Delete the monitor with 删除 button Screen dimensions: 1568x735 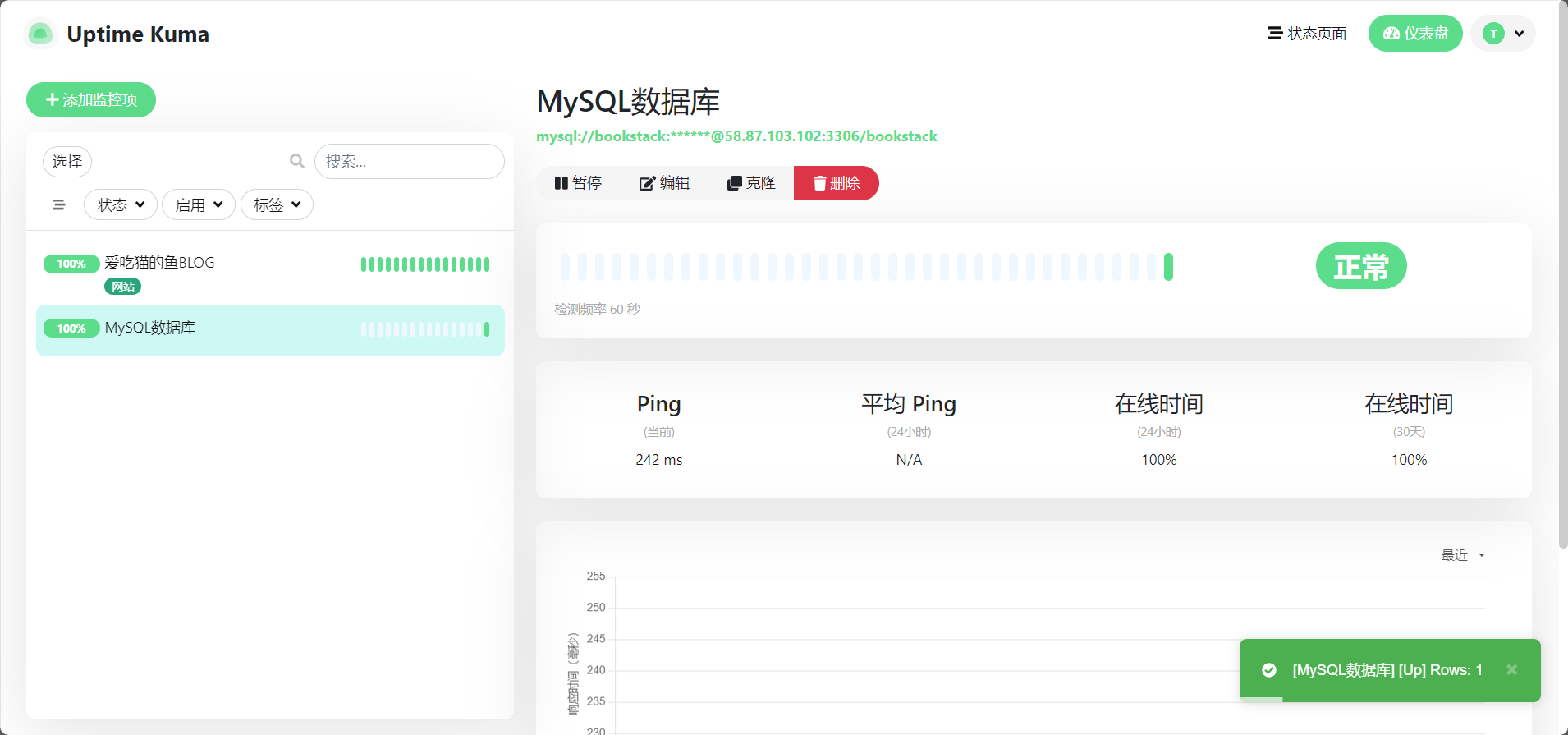click(837, 183)
